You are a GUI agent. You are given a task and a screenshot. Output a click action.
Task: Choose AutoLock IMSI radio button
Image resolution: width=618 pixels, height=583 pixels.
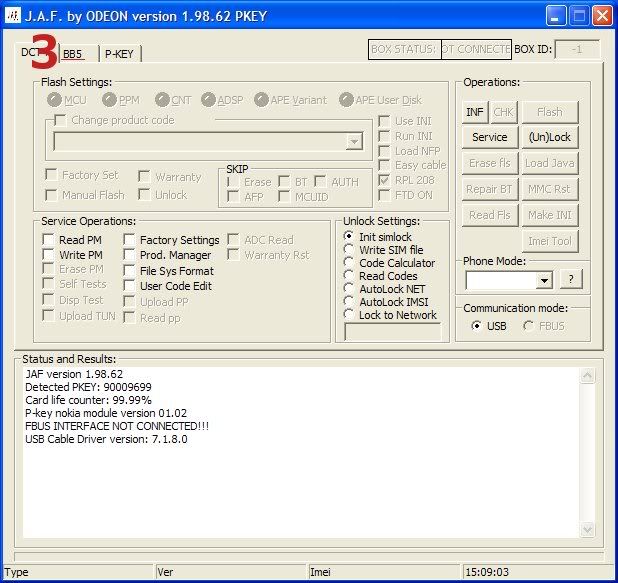[348, 301]
